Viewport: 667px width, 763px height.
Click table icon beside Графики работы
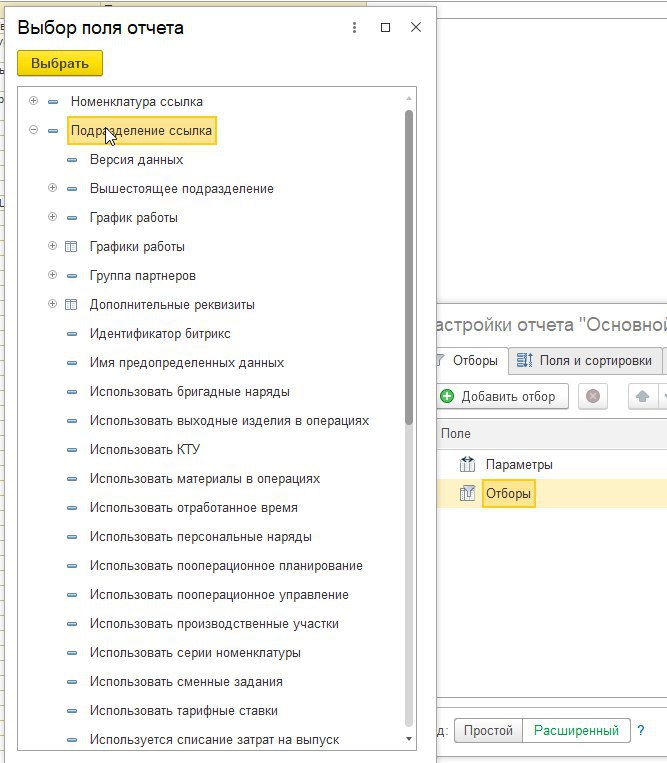pos(71,247)
